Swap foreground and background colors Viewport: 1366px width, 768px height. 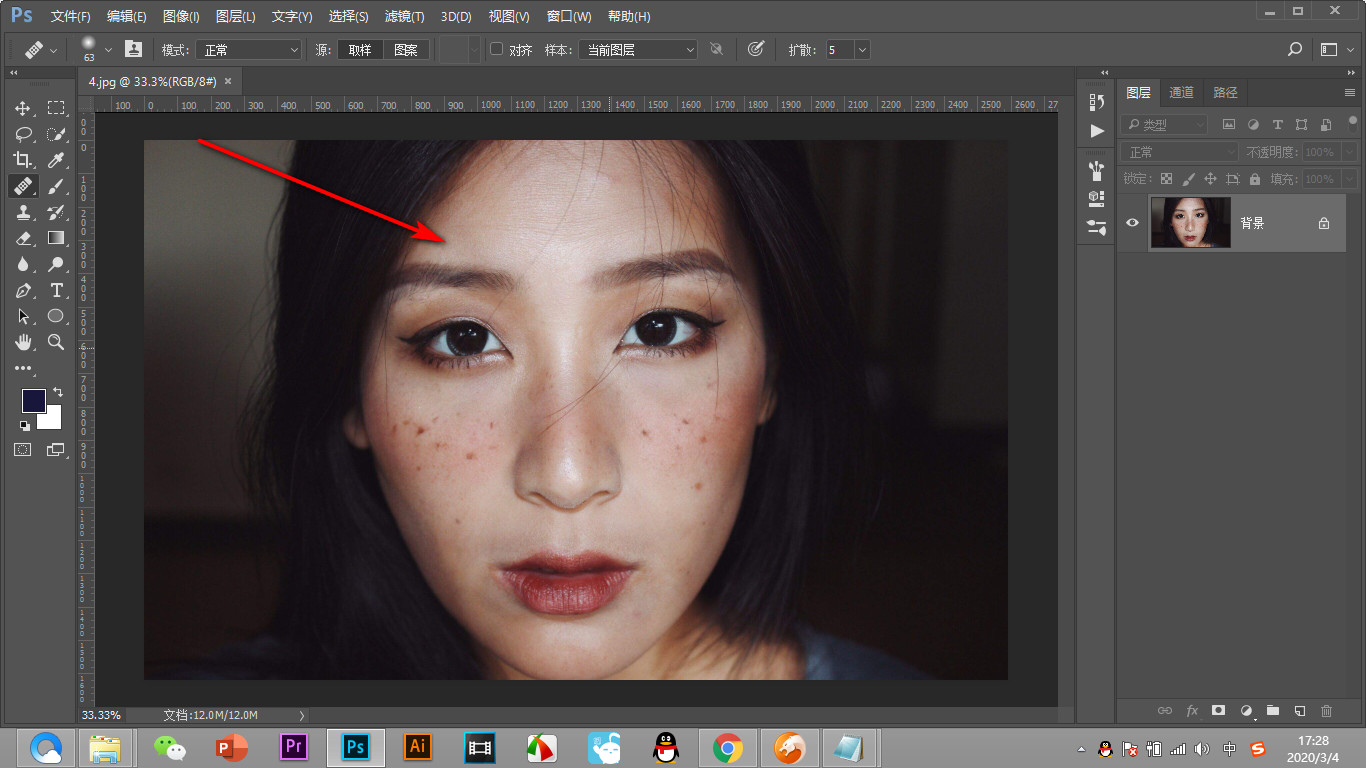coord(57,393)
